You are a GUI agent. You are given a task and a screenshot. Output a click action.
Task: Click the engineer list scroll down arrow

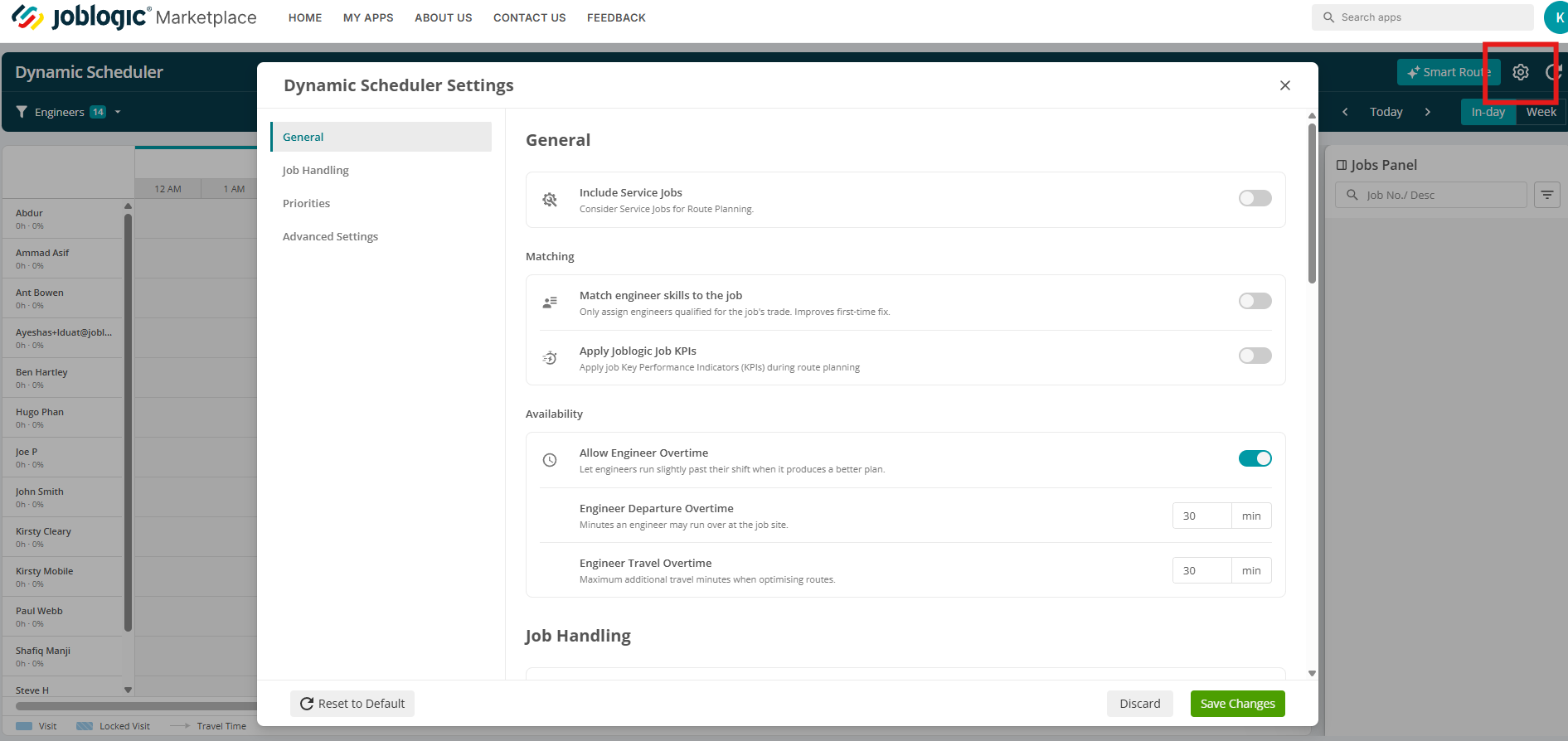(128, 690)
